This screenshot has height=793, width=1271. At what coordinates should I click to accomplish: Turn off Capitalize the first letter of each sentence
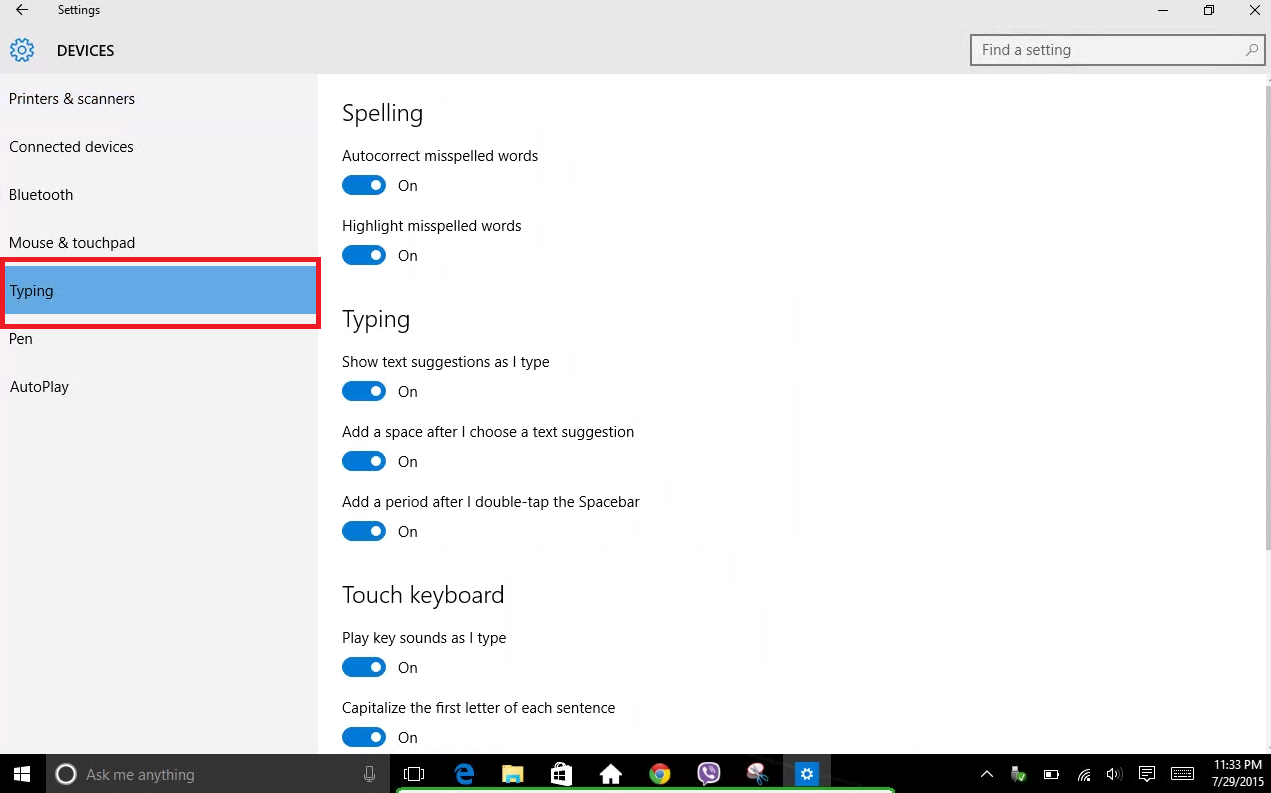(364, 737)
